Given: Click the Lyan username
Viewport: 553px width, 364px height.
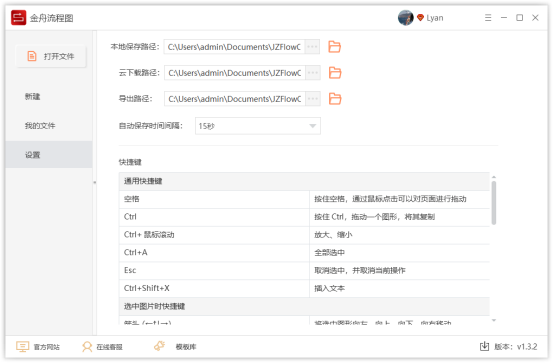Looking at the screenshot, I should 435,18.
